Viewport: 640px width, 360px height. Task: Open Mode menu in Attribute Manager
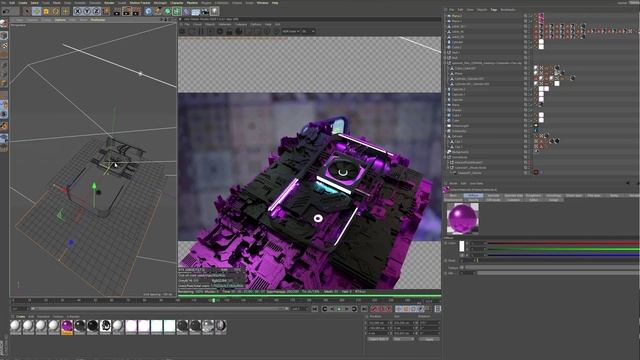coord(453,183)
